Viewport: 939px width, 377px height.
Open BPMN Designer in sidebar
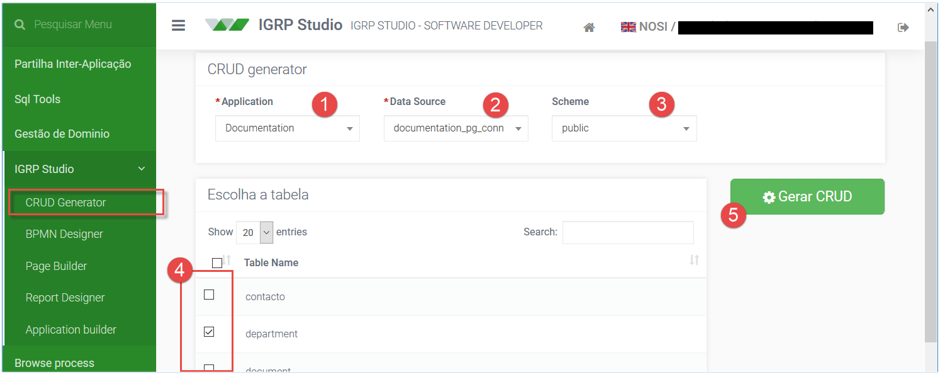[64, 234]
